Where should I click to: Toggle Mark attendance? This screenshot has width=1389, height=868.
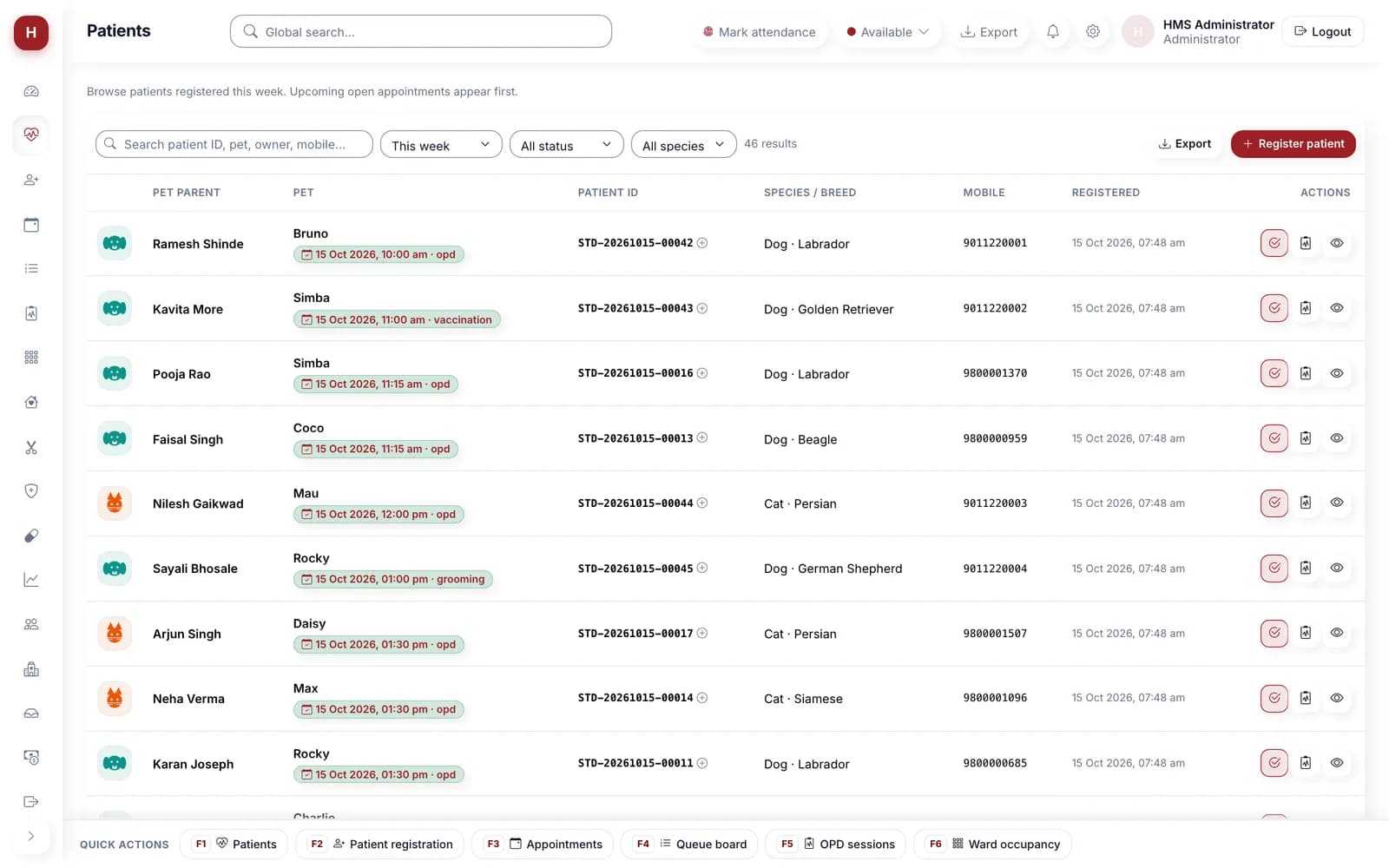coord(760,32)
